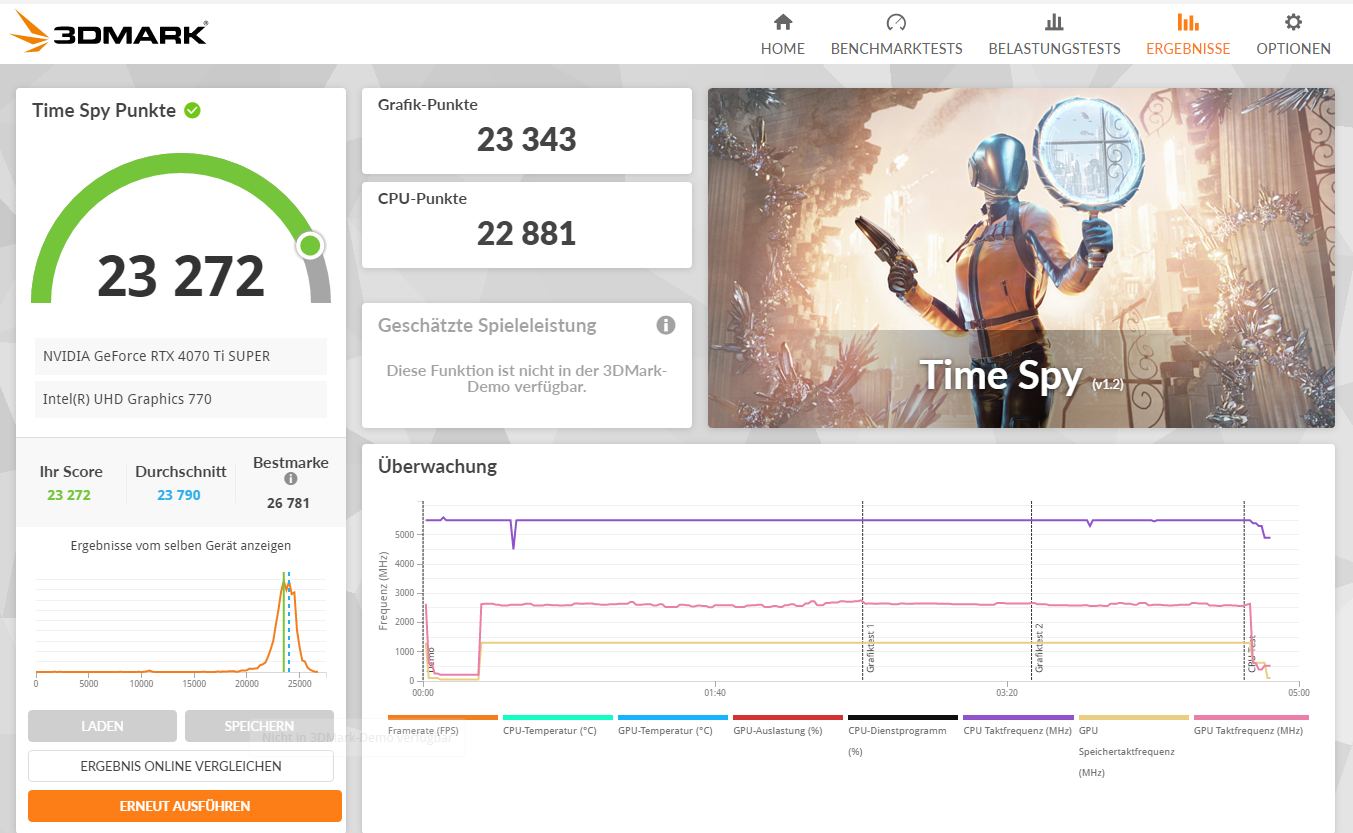Click the Time Spy Punkte title
1353x833 pixels.
tap(104, 110)
